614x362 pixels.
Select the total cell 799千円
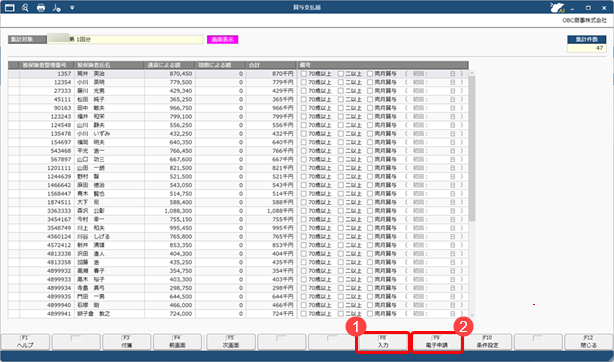271,117
